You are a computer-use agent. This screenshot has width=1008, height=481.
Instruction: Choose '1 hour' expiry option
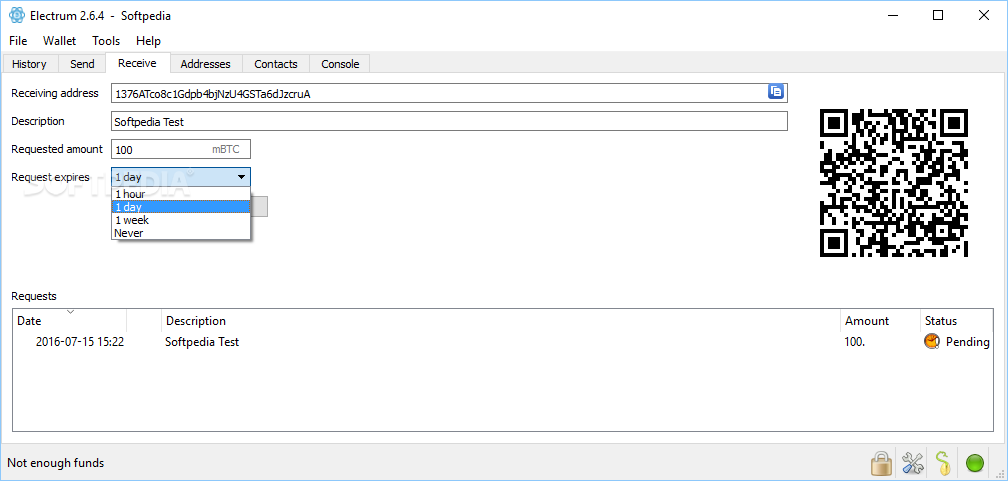181,194
